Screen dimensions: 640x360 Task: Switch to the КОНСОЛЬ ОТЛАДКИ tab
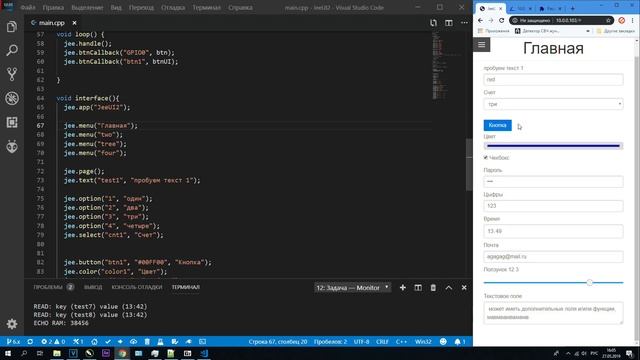137,287
